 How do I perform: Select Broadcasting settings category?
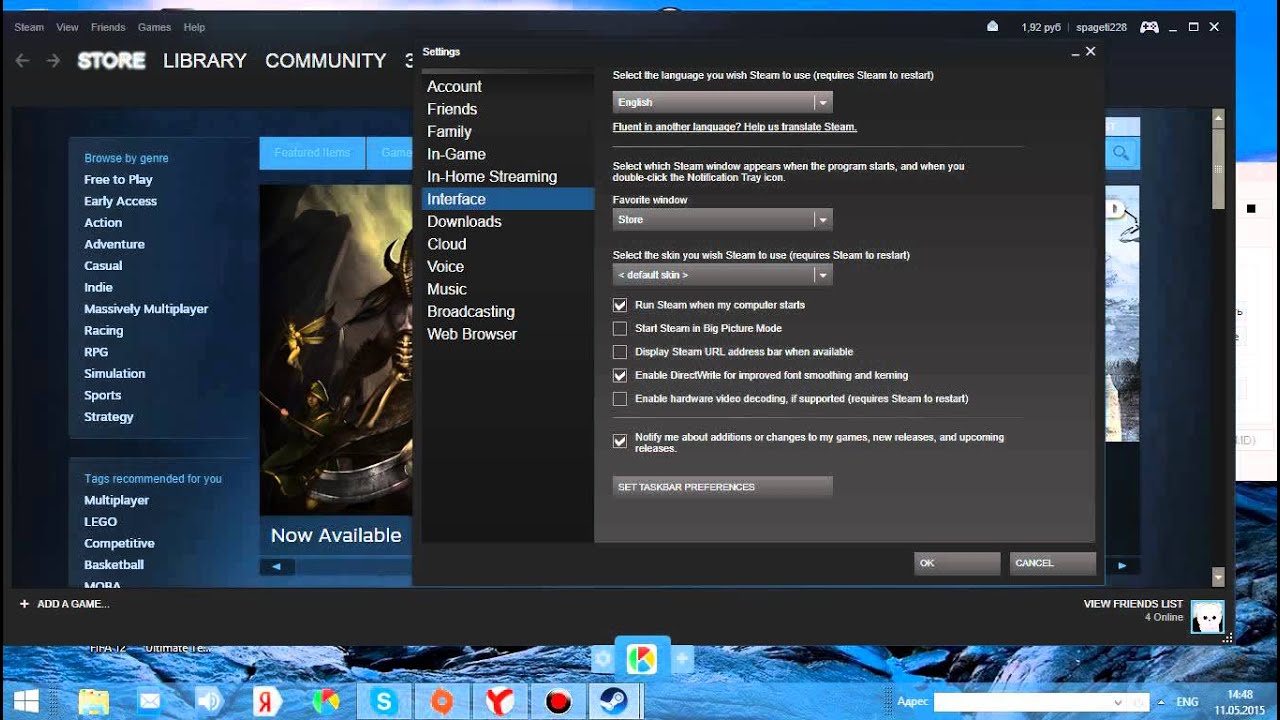[x=508, y=312]
